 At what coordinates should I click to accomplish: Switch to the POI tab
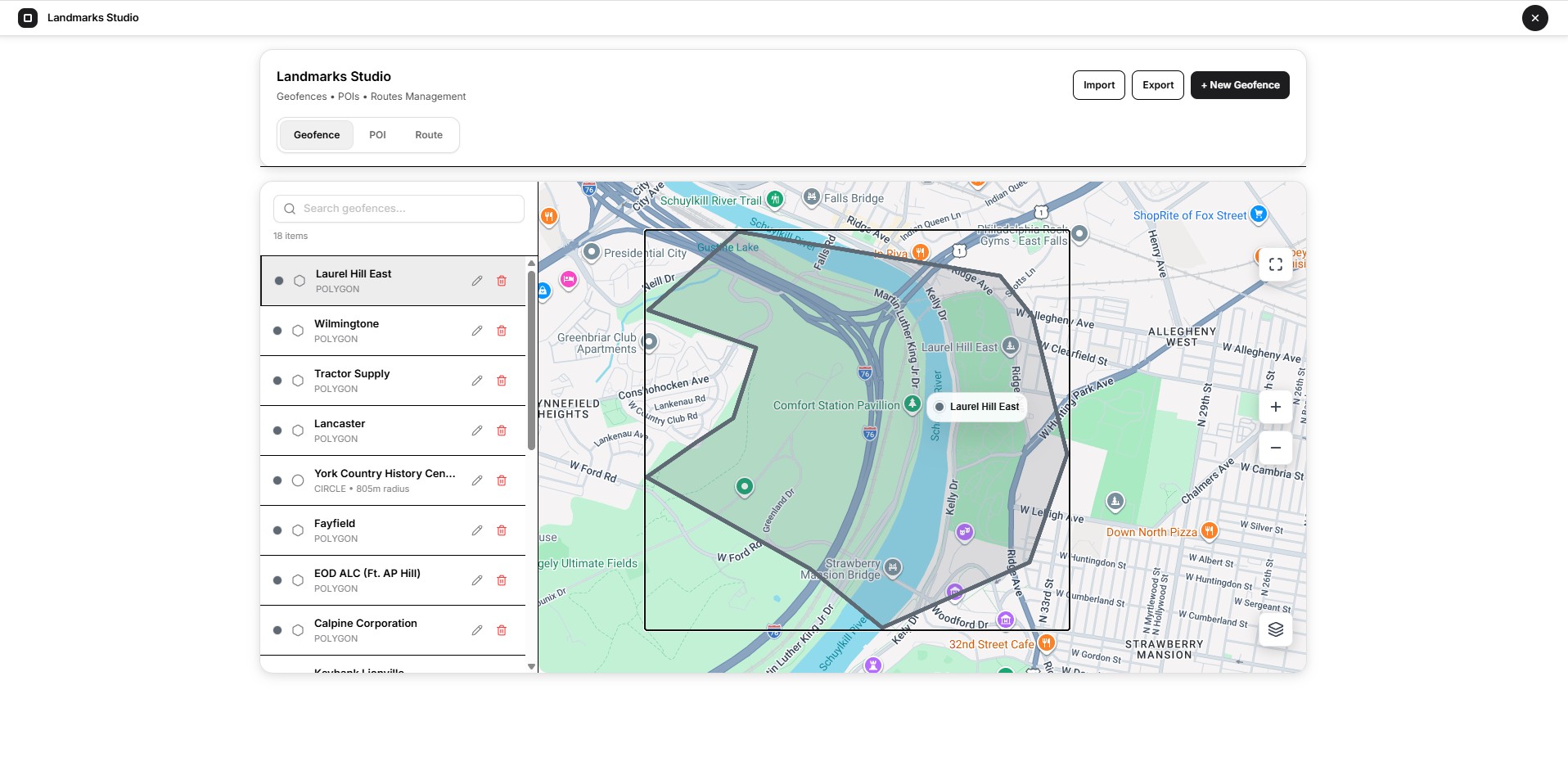pyautogui.click(x=377, y=135)
